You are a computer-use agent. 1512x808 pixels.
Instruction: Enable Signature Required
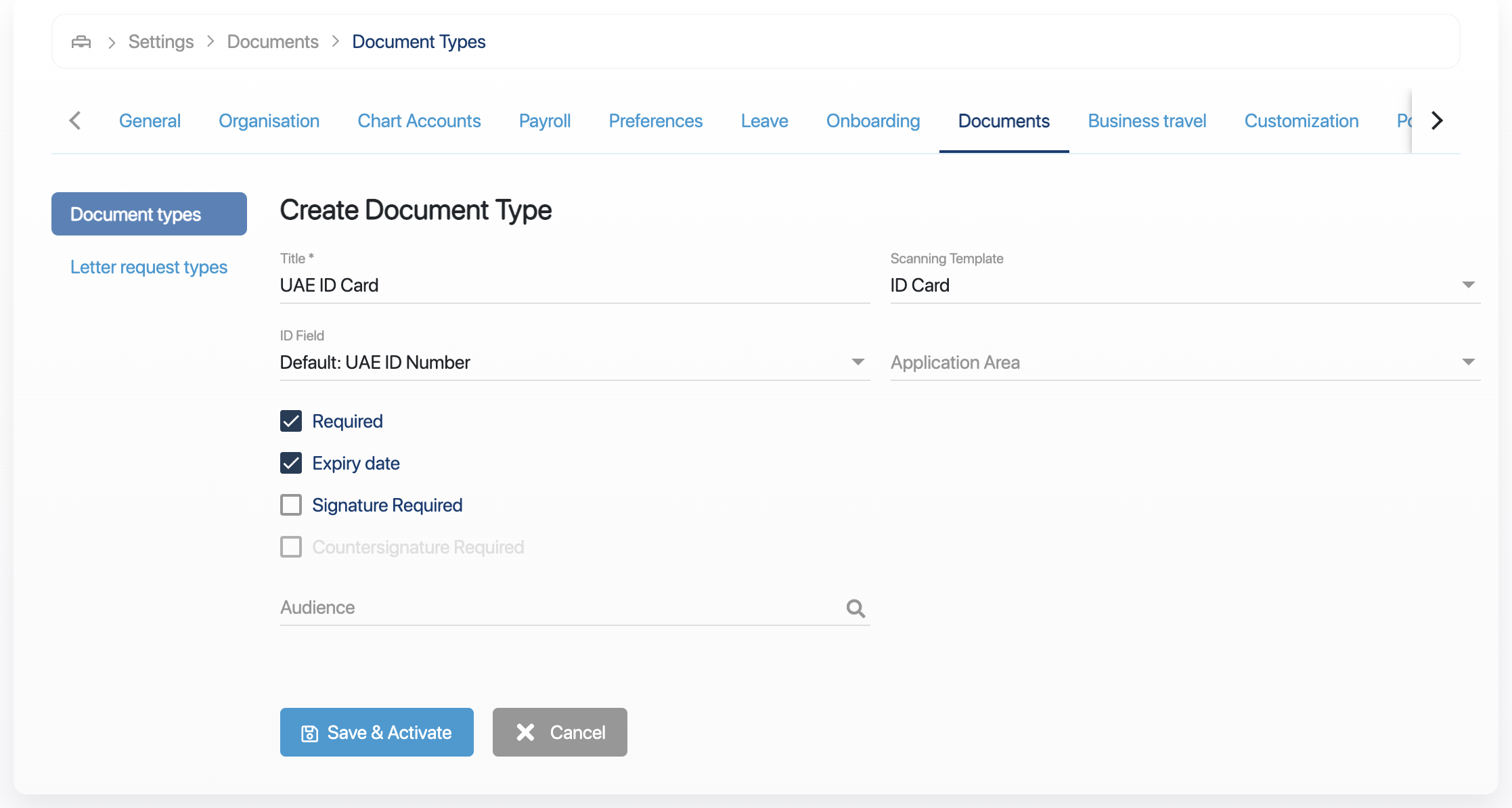tap(291, 505)
